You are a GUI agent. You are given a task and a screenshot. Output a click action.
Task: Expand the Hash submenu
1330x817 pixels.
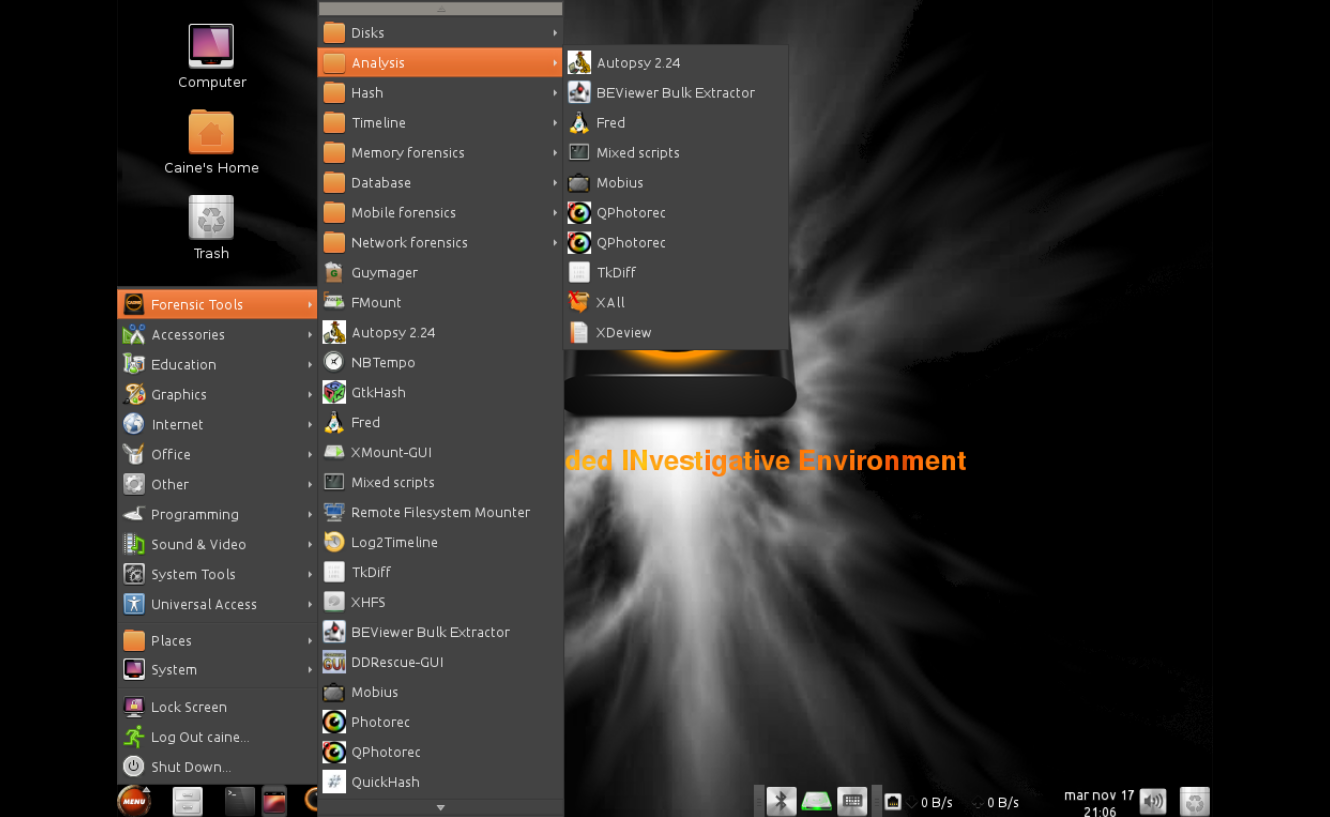(x=440, y=92)
